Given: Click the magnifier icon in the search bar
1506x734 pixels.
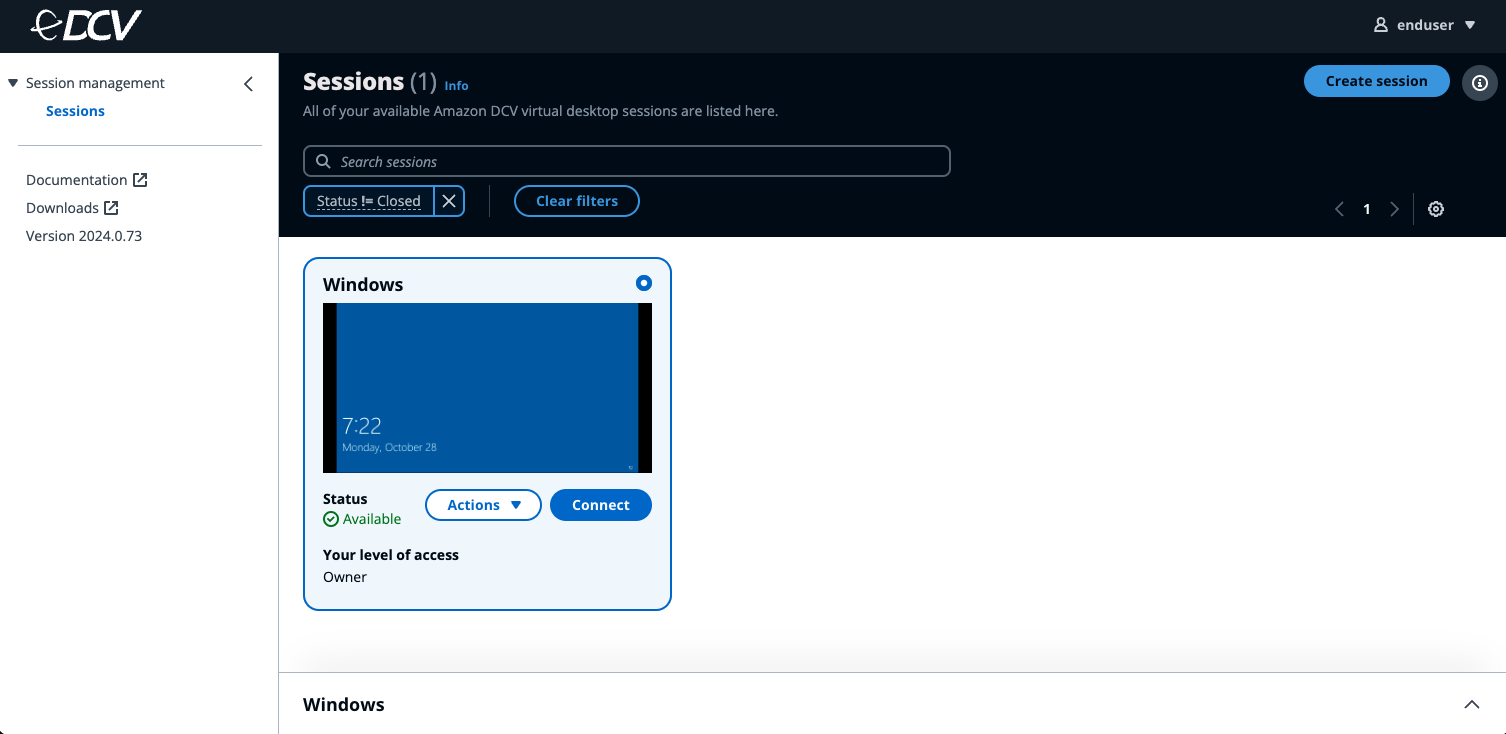Looking at the screenshot, I should (322, 161).
